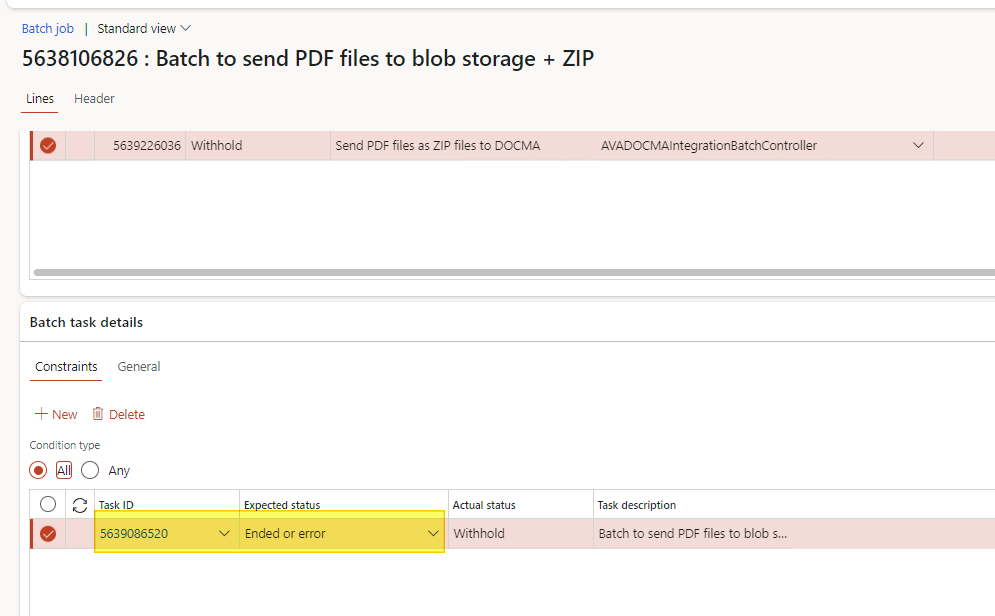Click the plus icon to add constraint
Screen dimensions: 995x616
point(41,414)
